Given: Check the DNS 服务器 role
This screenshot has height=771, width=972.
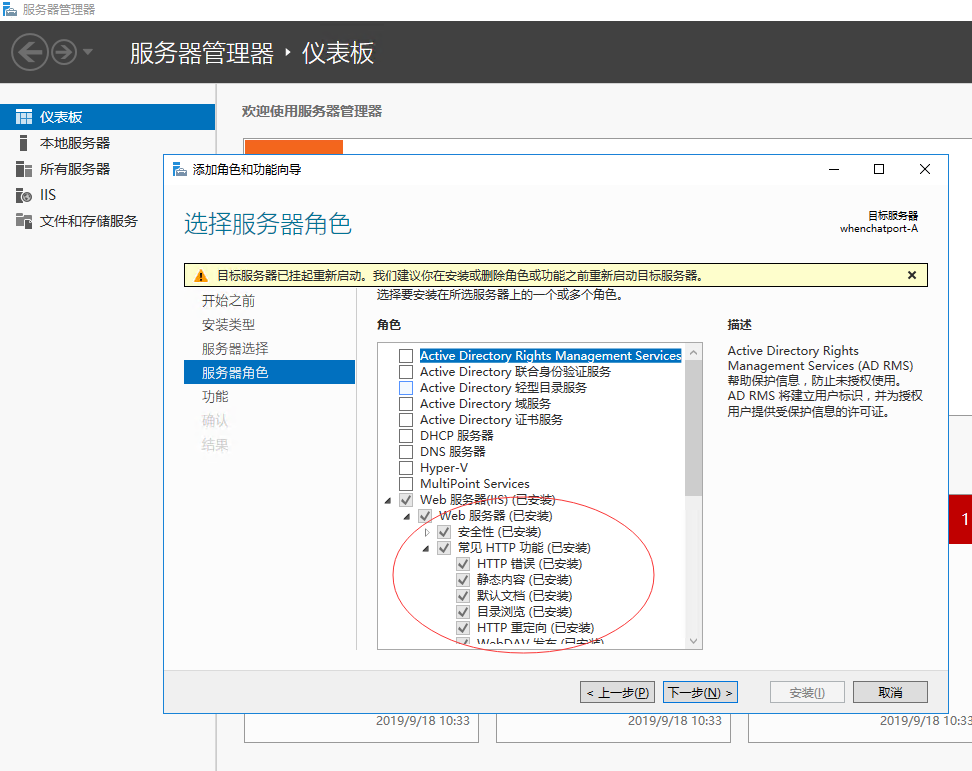Looking at the screenshot, I should (x=406, y=452).
